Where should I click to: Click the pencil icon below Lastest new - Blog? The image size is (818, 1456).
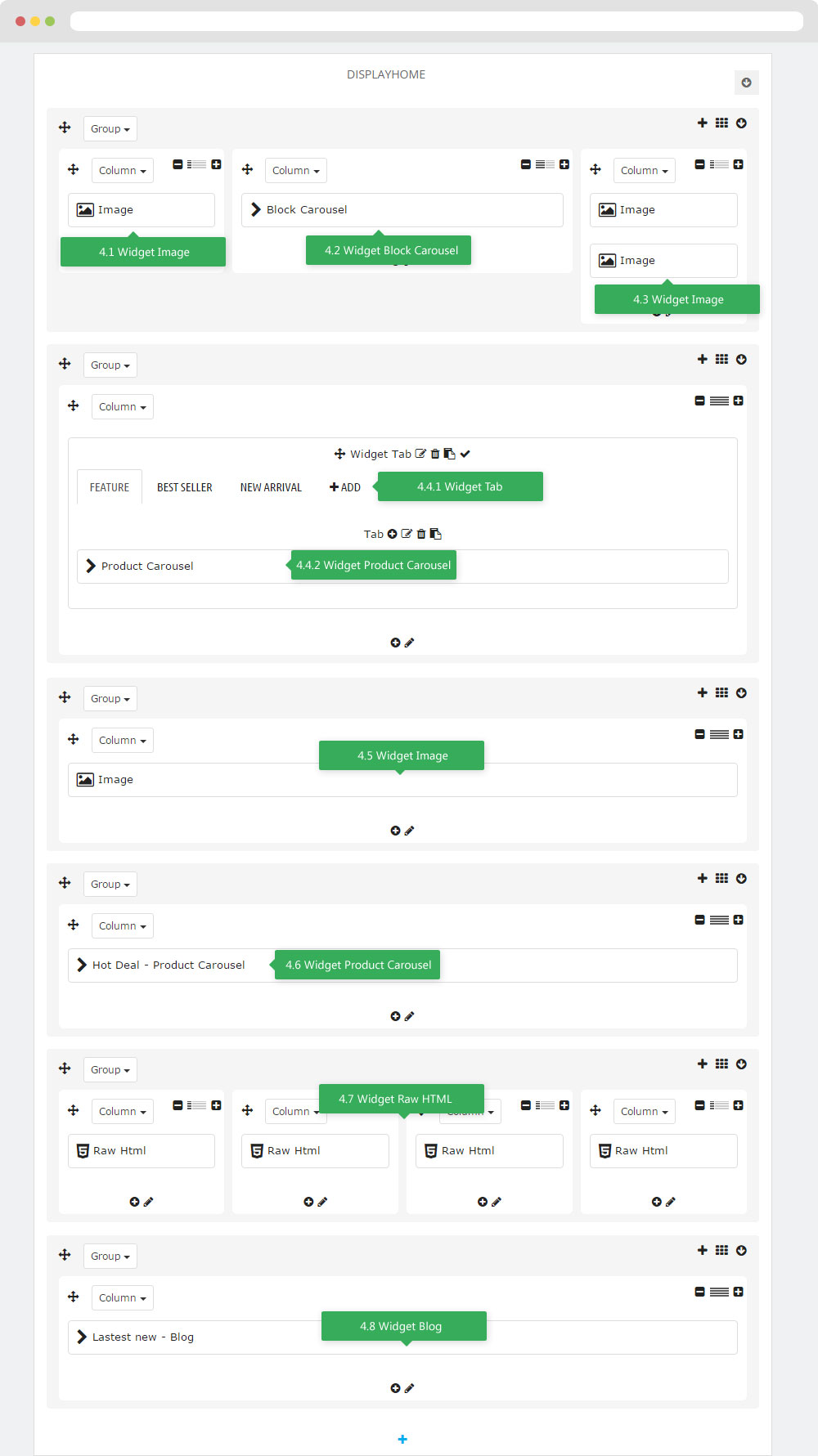point(410,1388)
